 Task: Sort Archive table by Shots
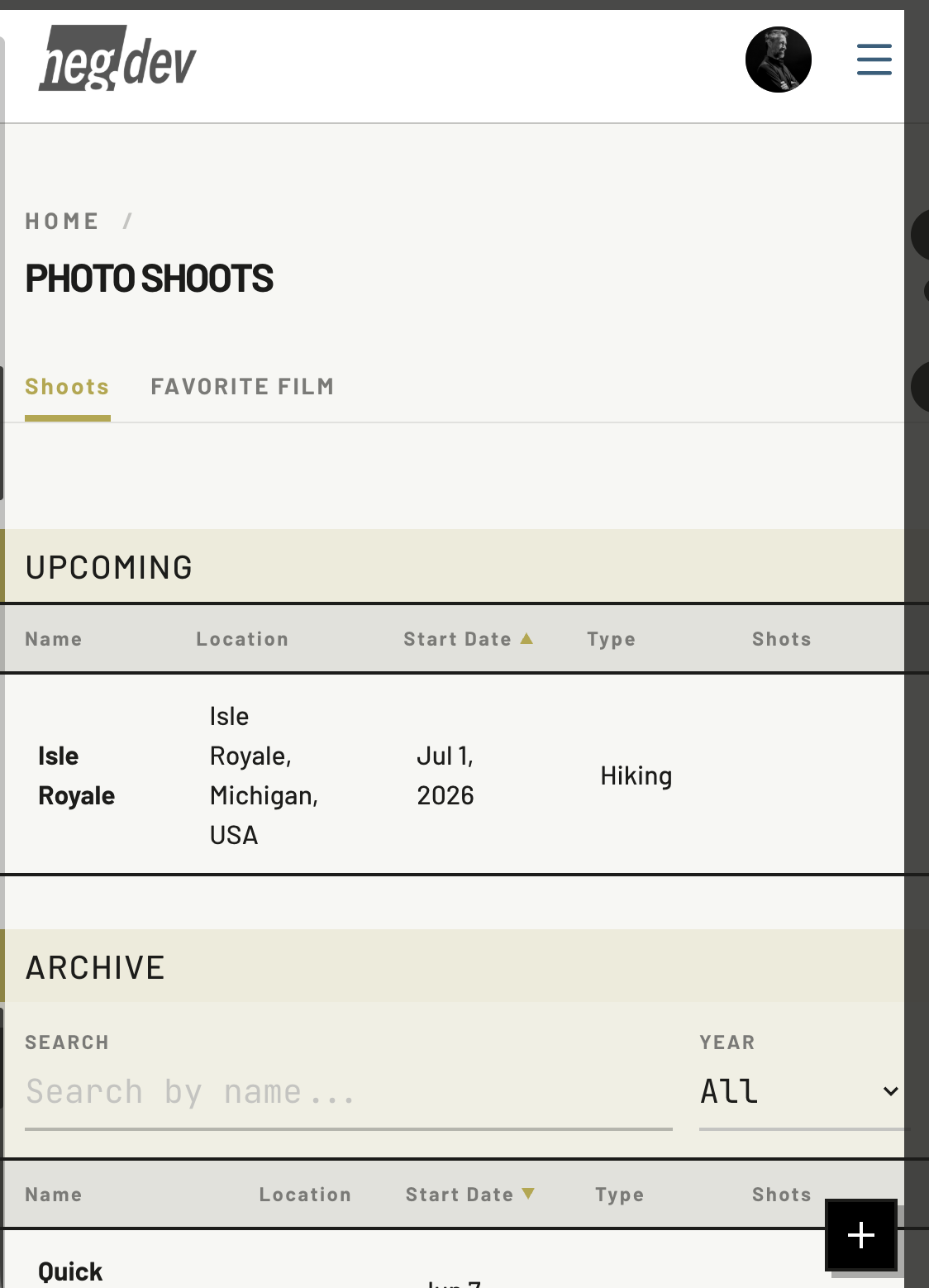tap(782, 1195)
